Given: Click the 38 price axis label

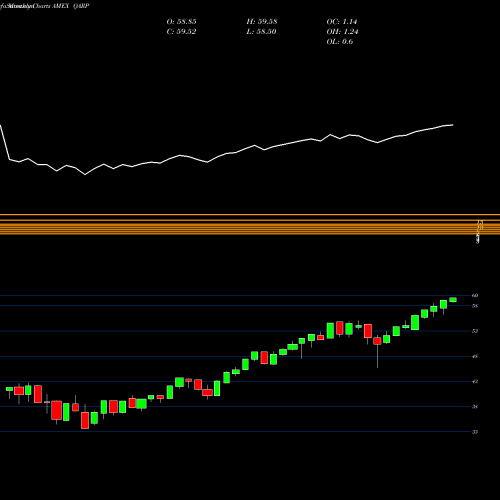Looking at the screenshot, I should coord(475,407).
